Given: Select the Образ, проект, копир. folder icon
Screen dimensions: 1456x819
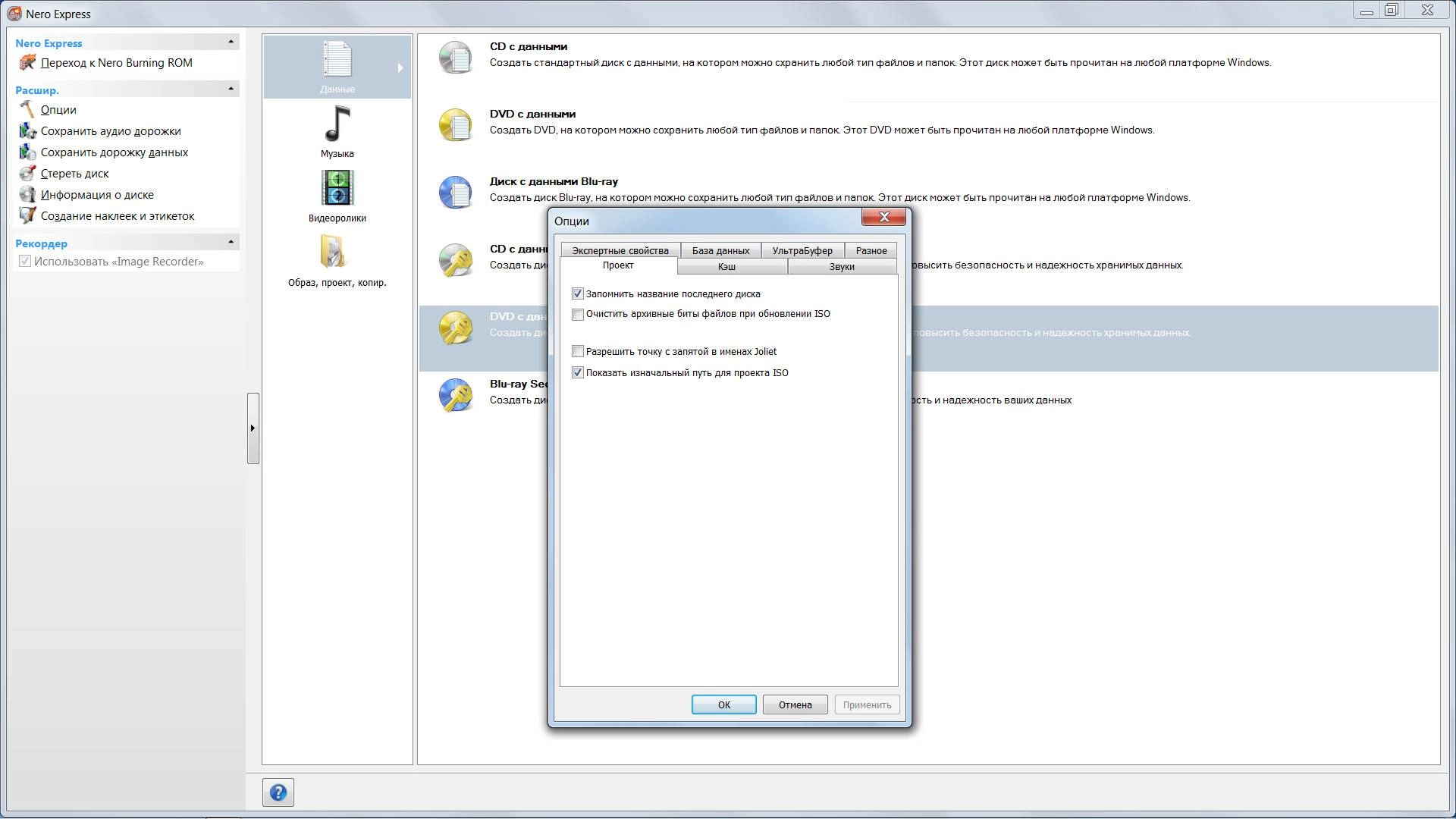Looking at the screenshot, I should pyautogui.click(x=334, y=252).
